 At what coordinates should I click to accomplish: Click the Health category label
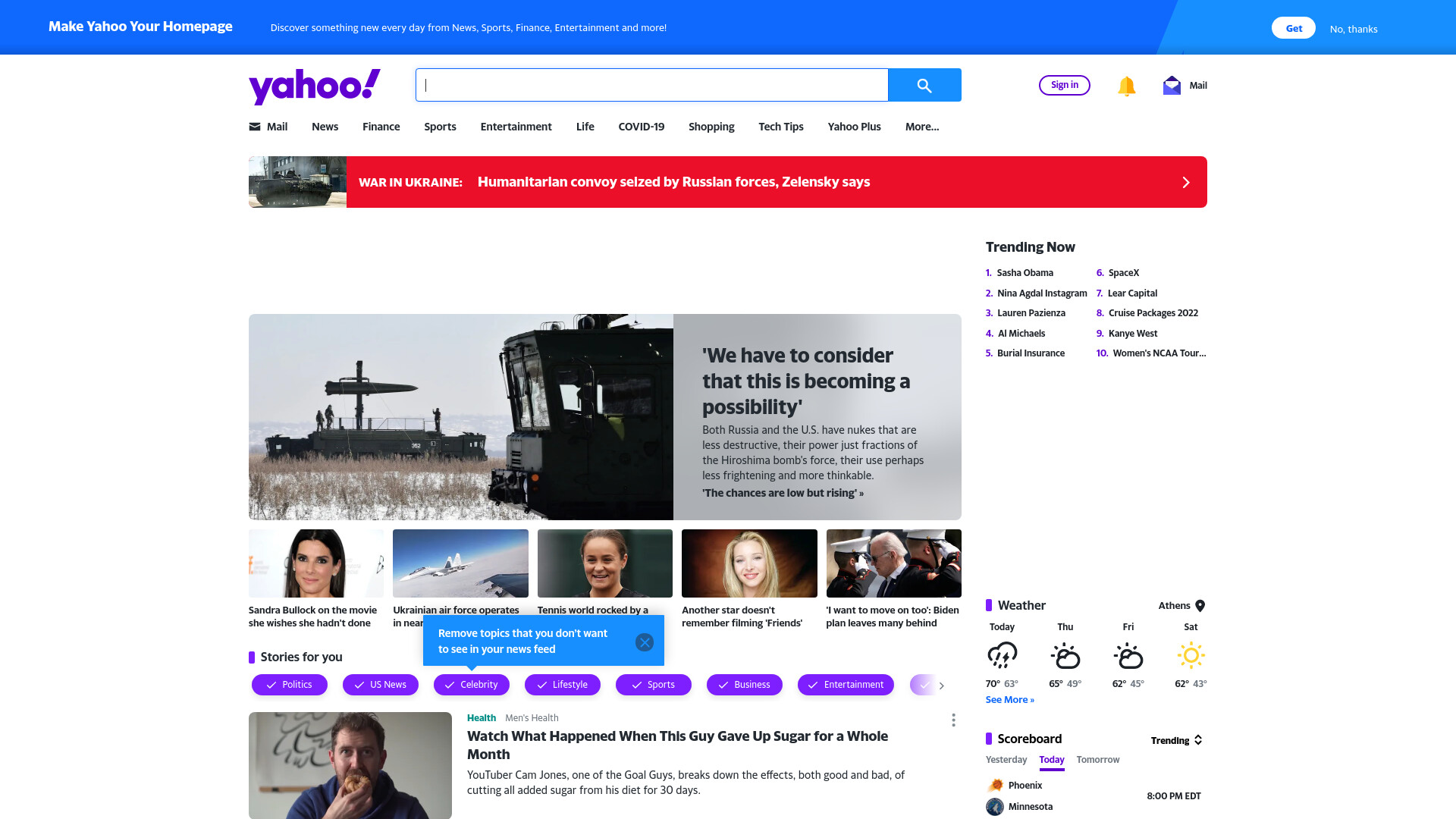tap(482, 718)
